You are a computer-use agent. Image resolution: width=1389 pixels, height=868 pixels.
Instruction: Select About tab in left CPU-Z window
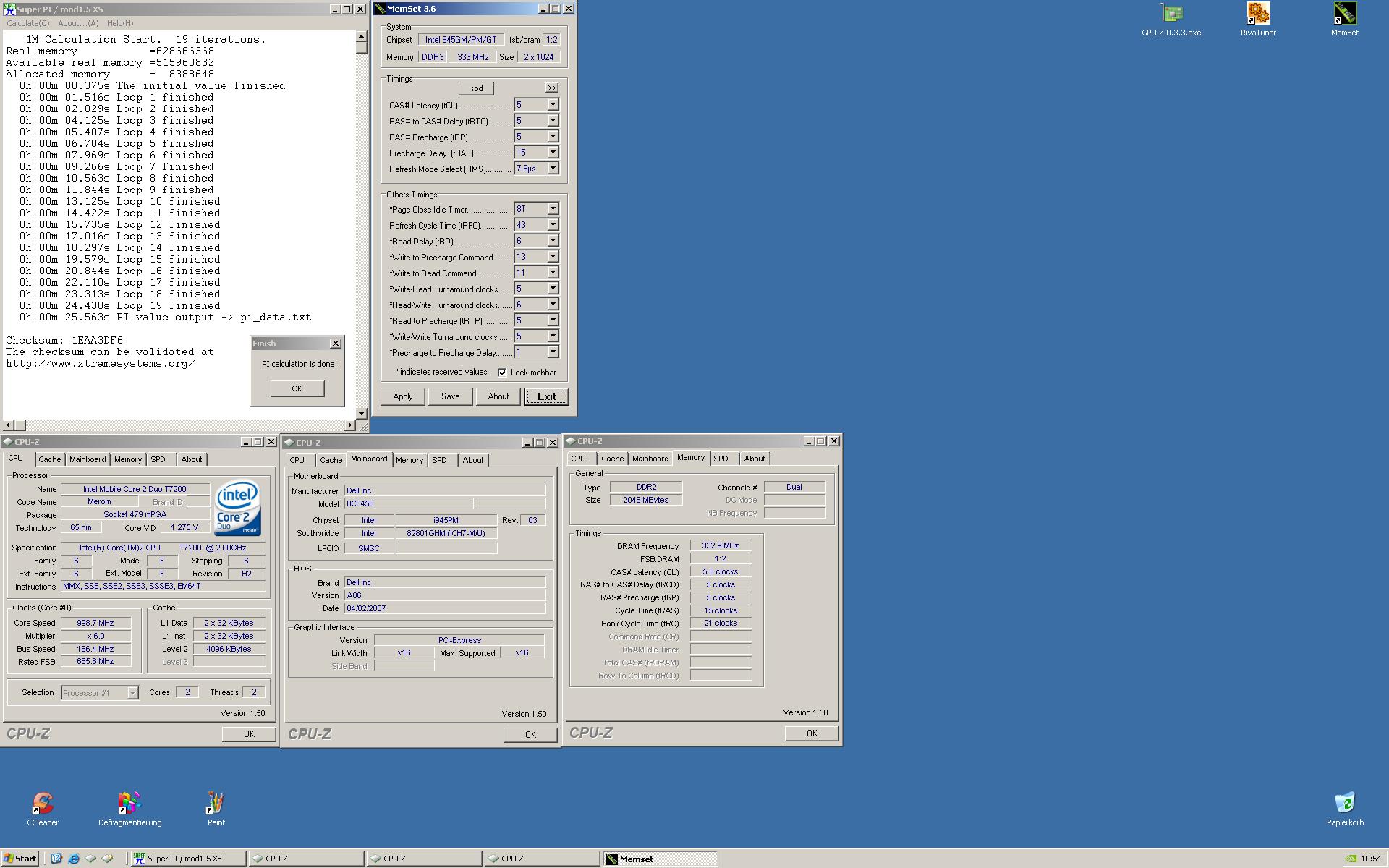(192, 459)
